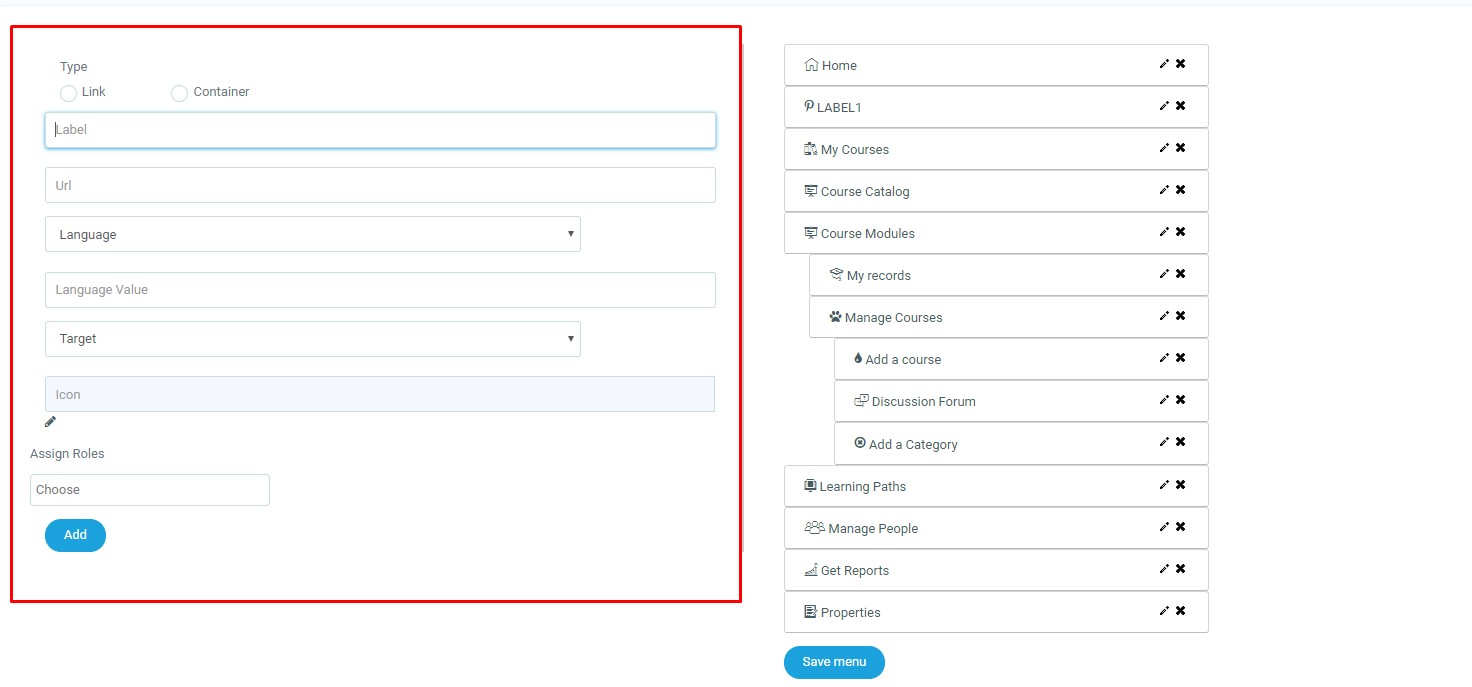This screenshot has width=1472, height=687.
Task: Open the Language dropdown
Action: point(312,234)
